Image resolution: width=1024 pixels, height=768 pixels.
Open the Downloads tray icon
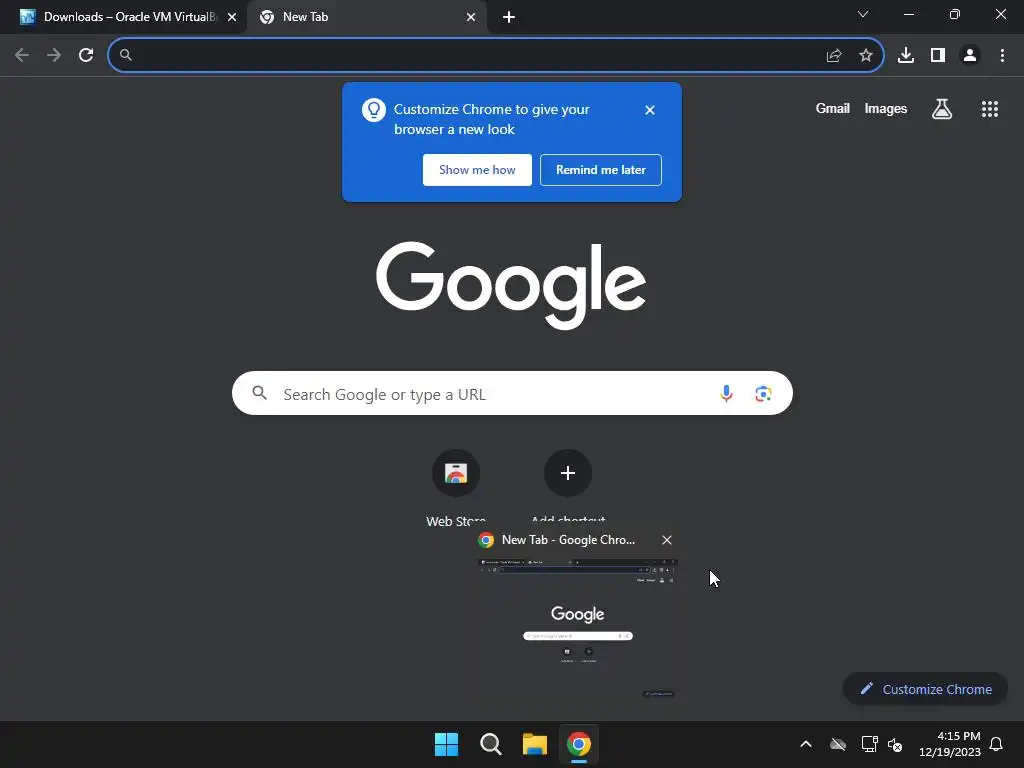[x=906, y=55]
